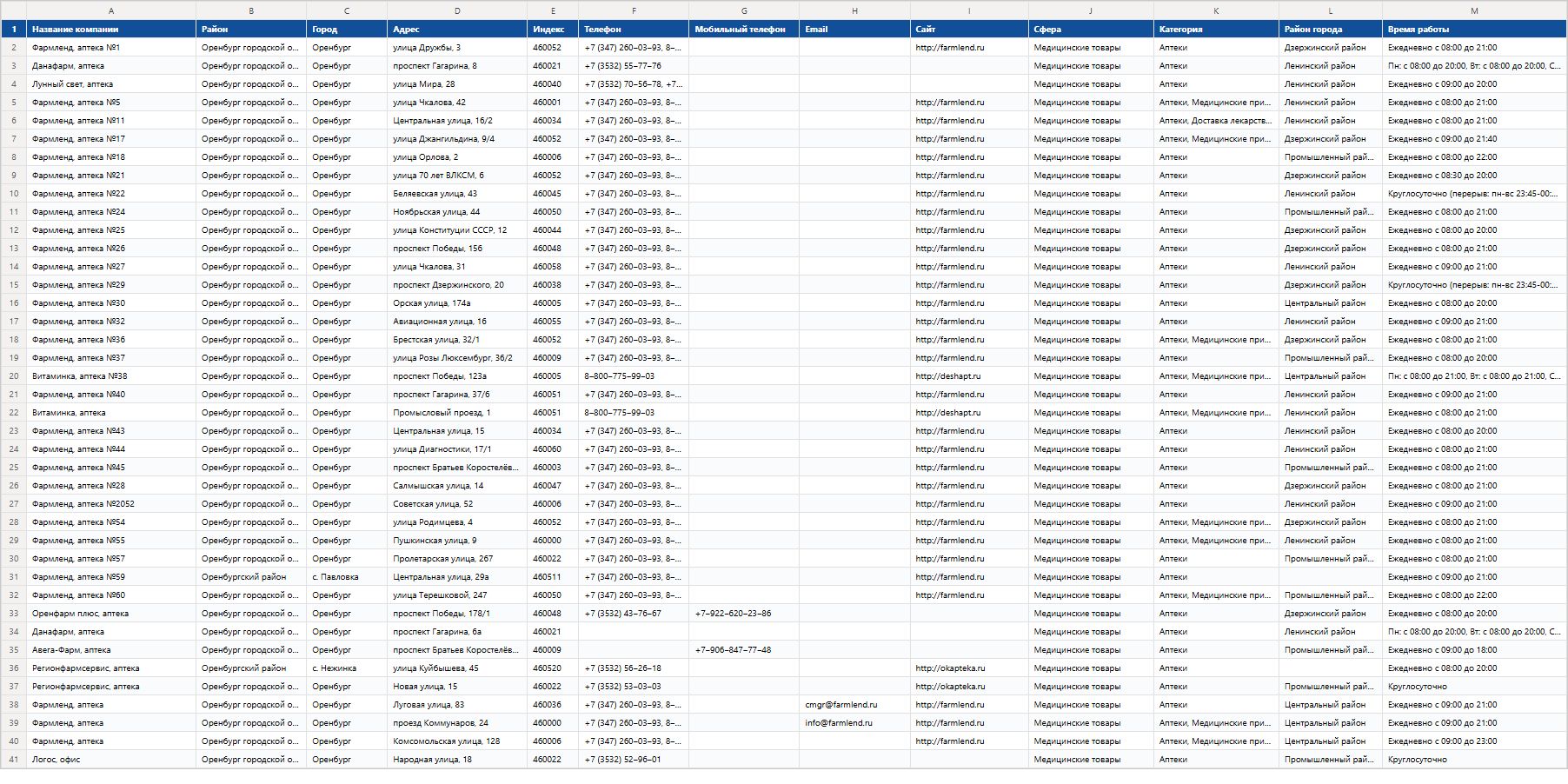Select column A by its letter header
Image resolution: width=1568 pixels, height=784 pixels.
(111, 10)
